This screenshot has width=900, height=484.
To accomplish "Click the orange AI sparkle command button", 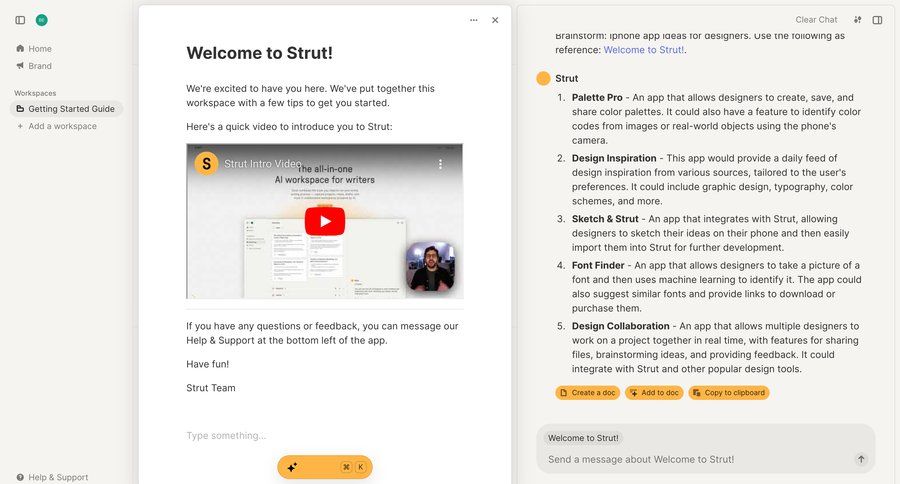I will tap(324, 467).
